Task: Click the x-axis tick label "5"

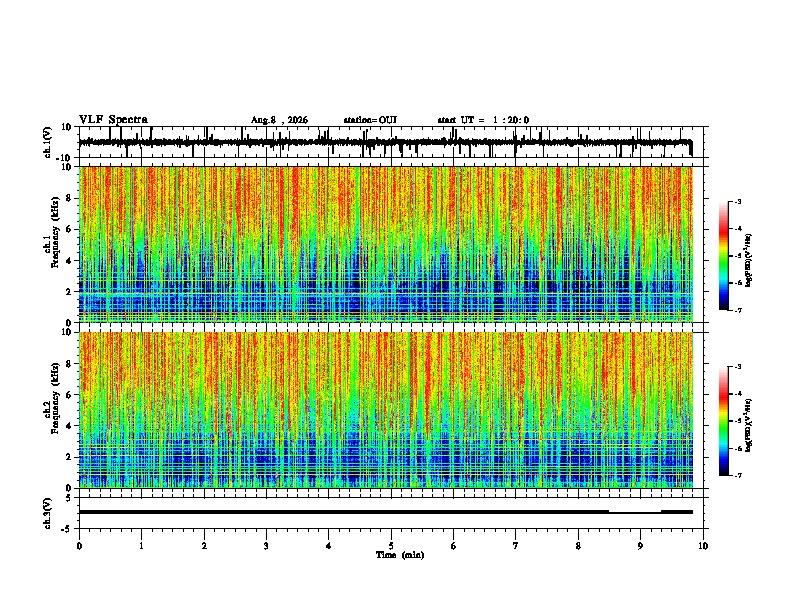Action: pos(391,546)
